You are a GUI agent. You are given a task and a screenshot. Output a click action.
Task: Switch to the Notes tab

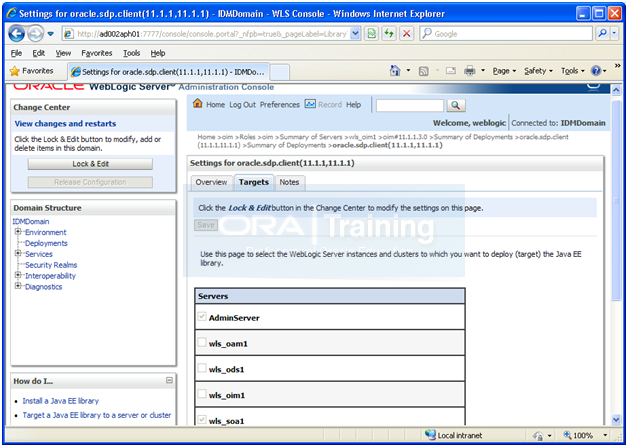tap(289, 182)
